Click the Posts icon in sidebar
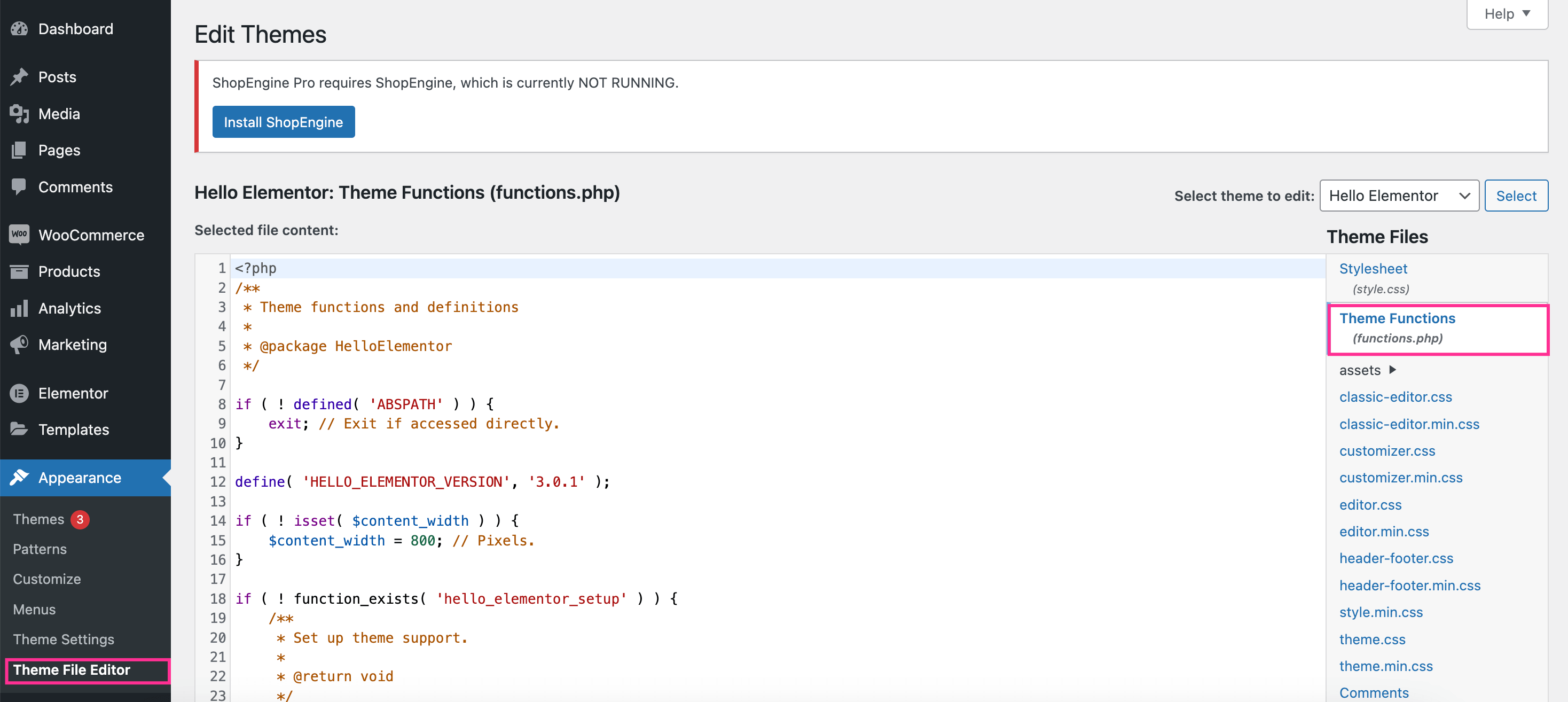1568x702 pixels. tap(19, 75)
